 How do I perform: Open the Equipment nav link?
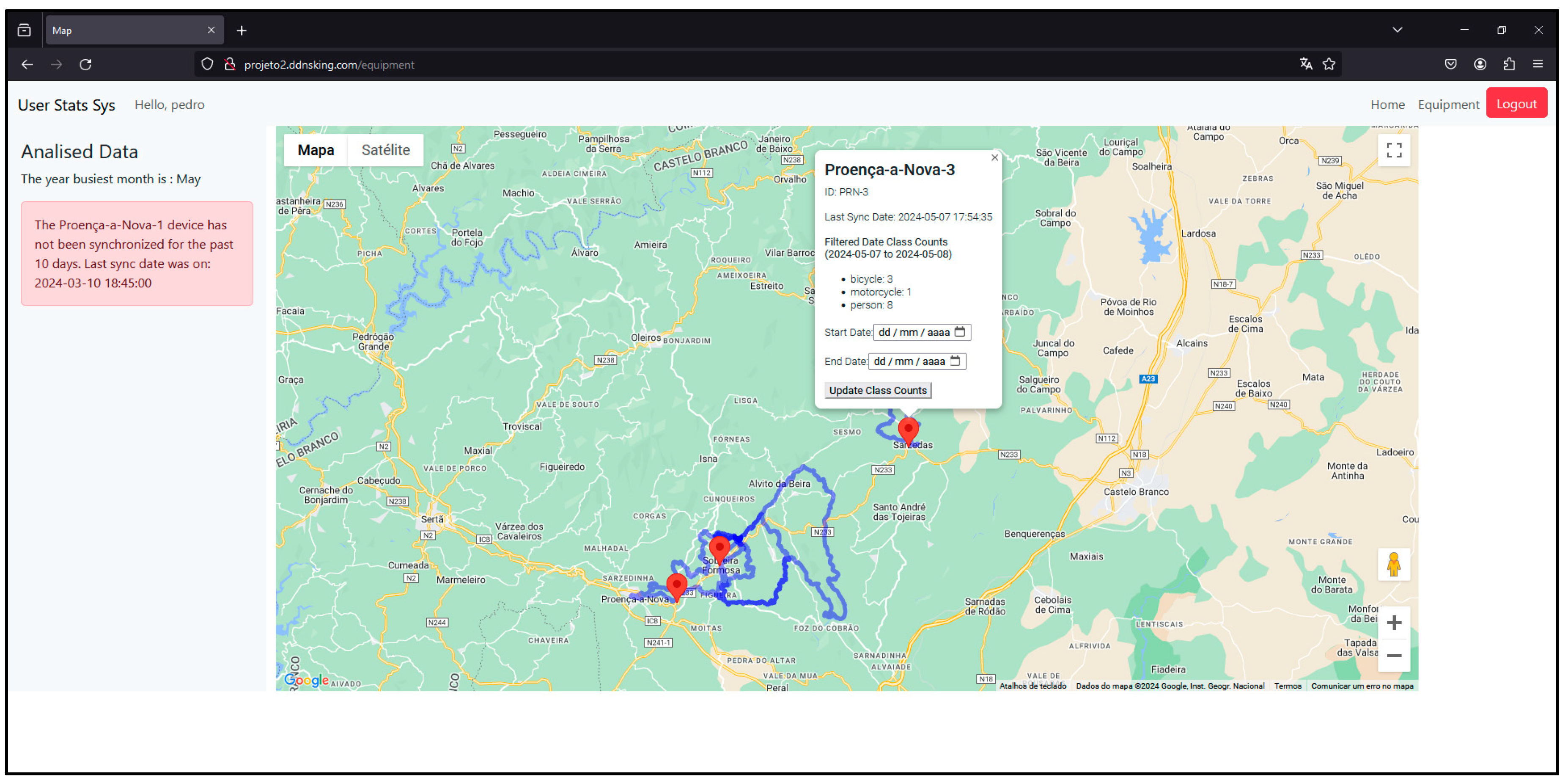pos(1448,105)
